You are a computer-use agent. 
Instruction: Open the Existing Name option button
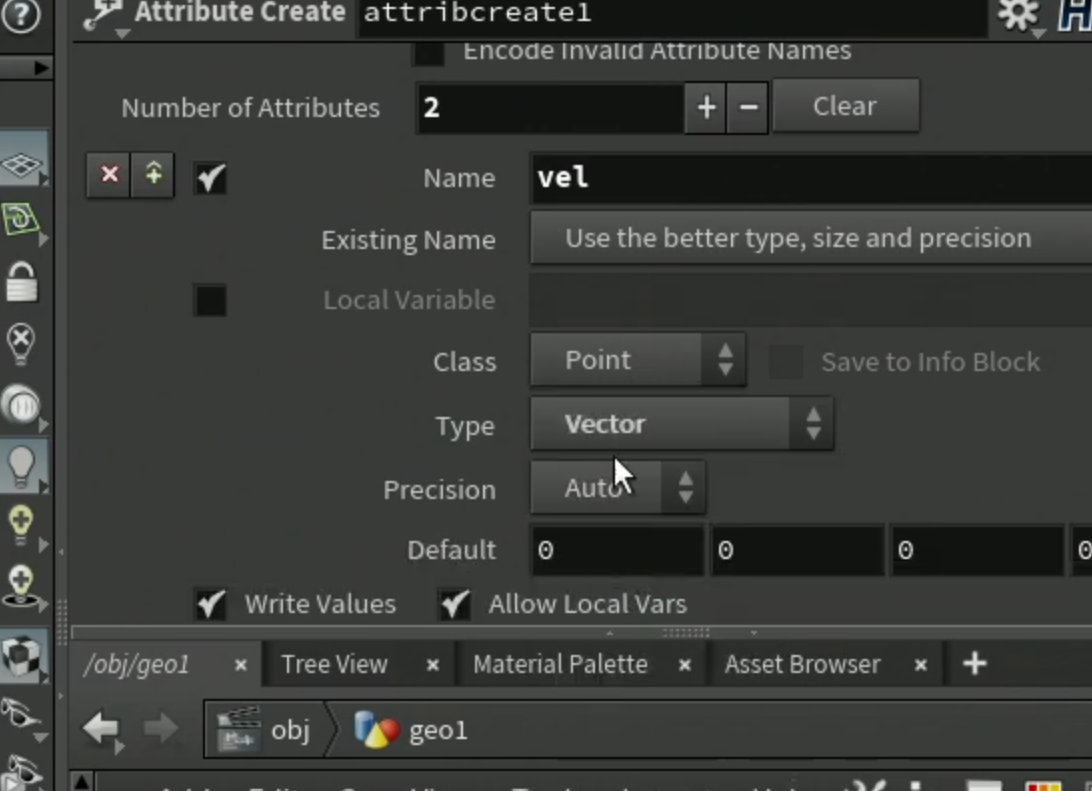(x=811, y=238)
